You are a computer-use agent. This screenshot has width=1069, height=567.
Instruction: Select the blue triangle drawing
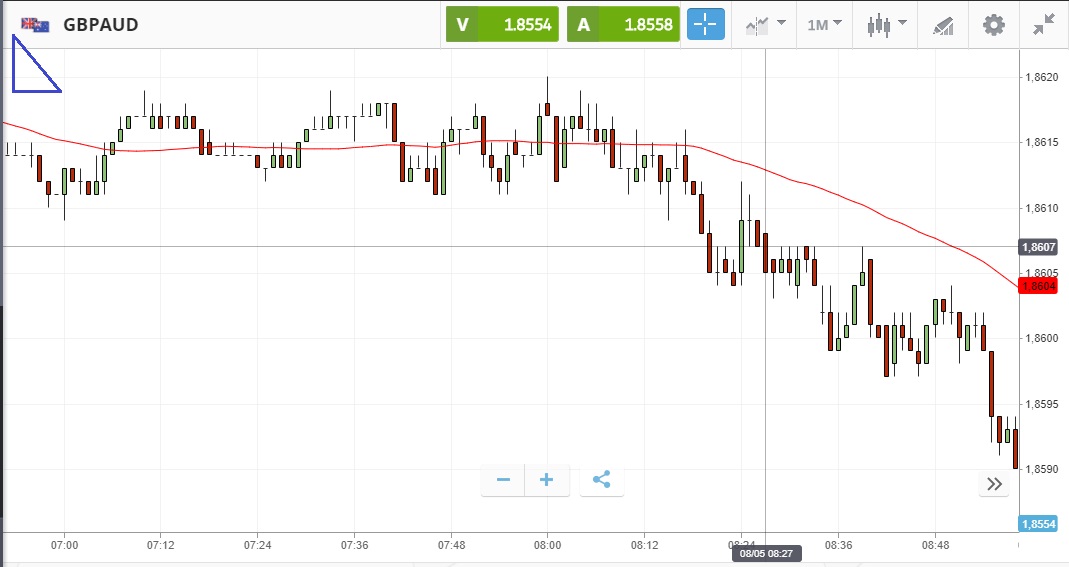point(30,72)
